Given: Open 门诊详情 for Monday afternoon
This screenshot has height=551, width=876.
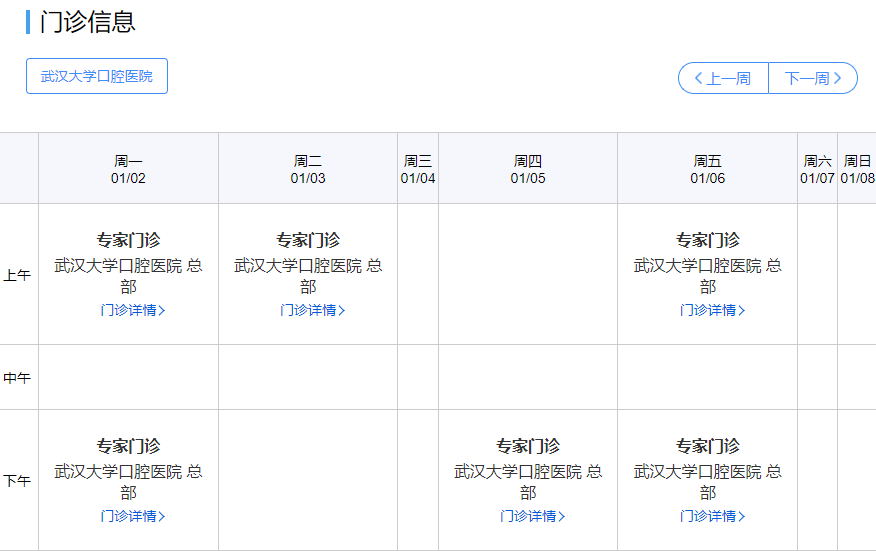Looking at the screenshot, I should click(132, 516).
